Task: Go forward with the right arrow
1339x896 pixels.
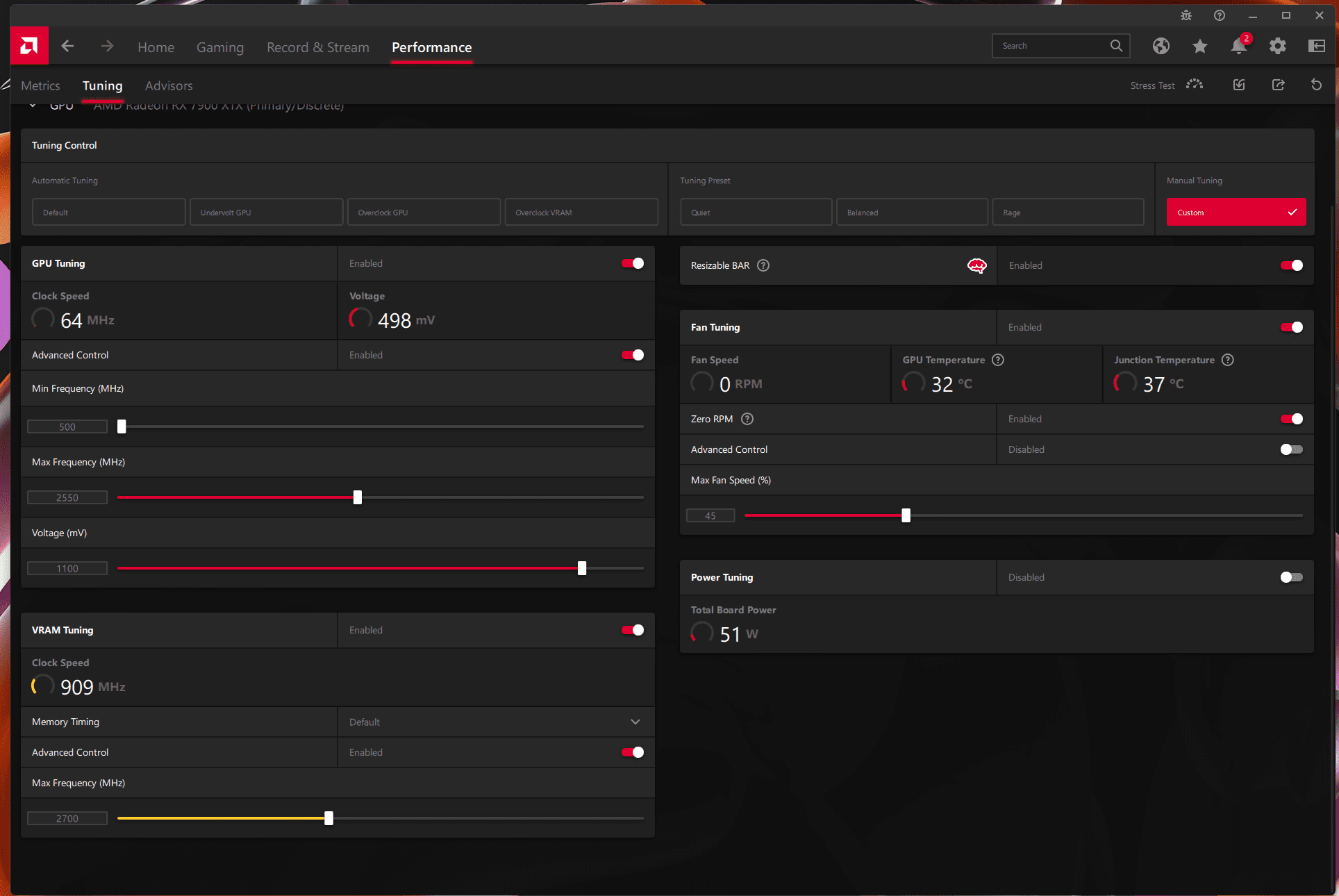Action: [107, 46]
